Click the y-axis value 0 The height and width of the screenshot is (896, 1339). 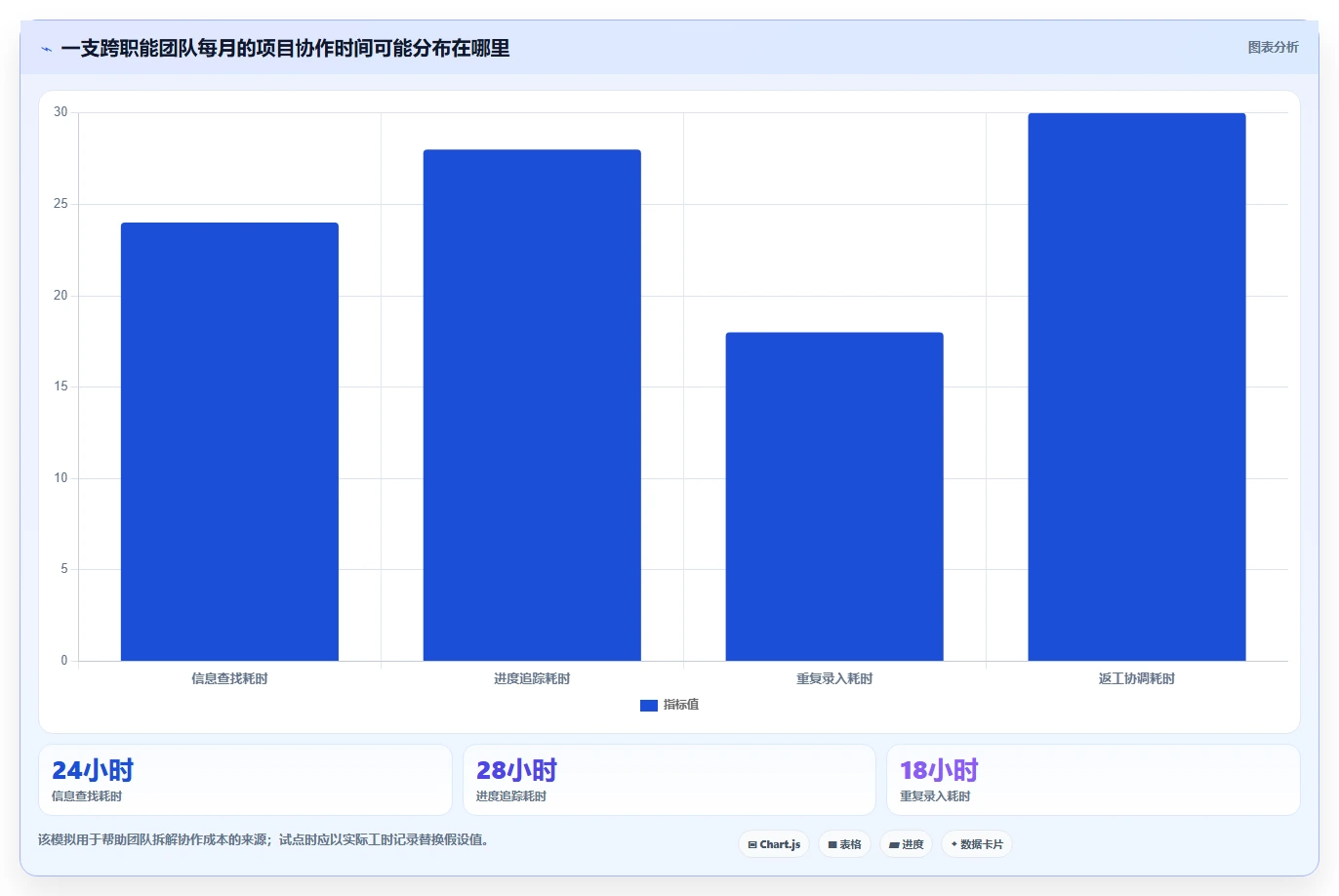[64, 661]
